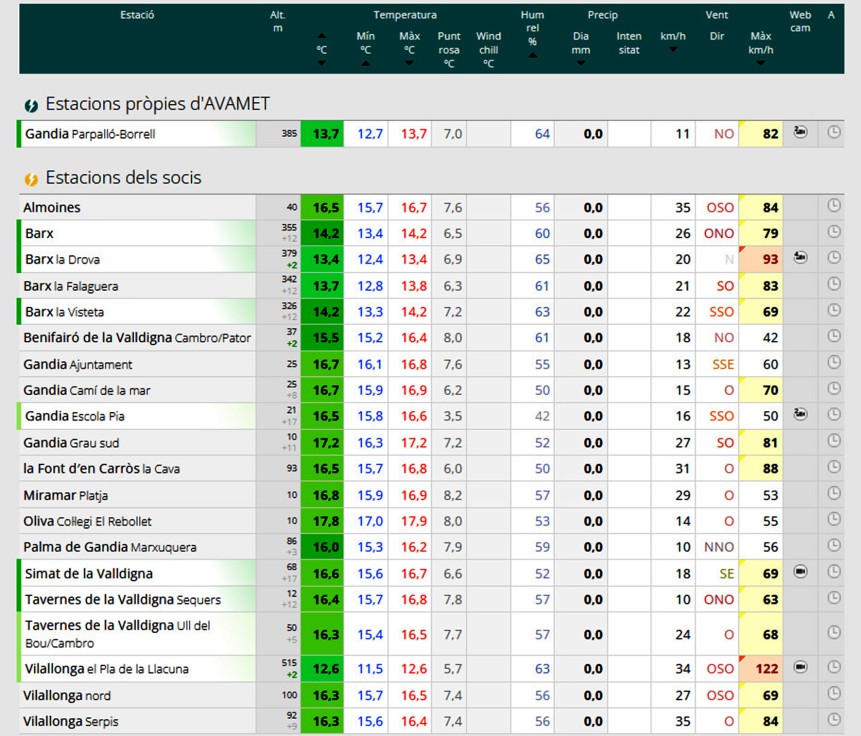This screenshot has height=736, width=861.
Task: Sort by maximum temperature arrow under Màx °C
Action: [409, 63]
